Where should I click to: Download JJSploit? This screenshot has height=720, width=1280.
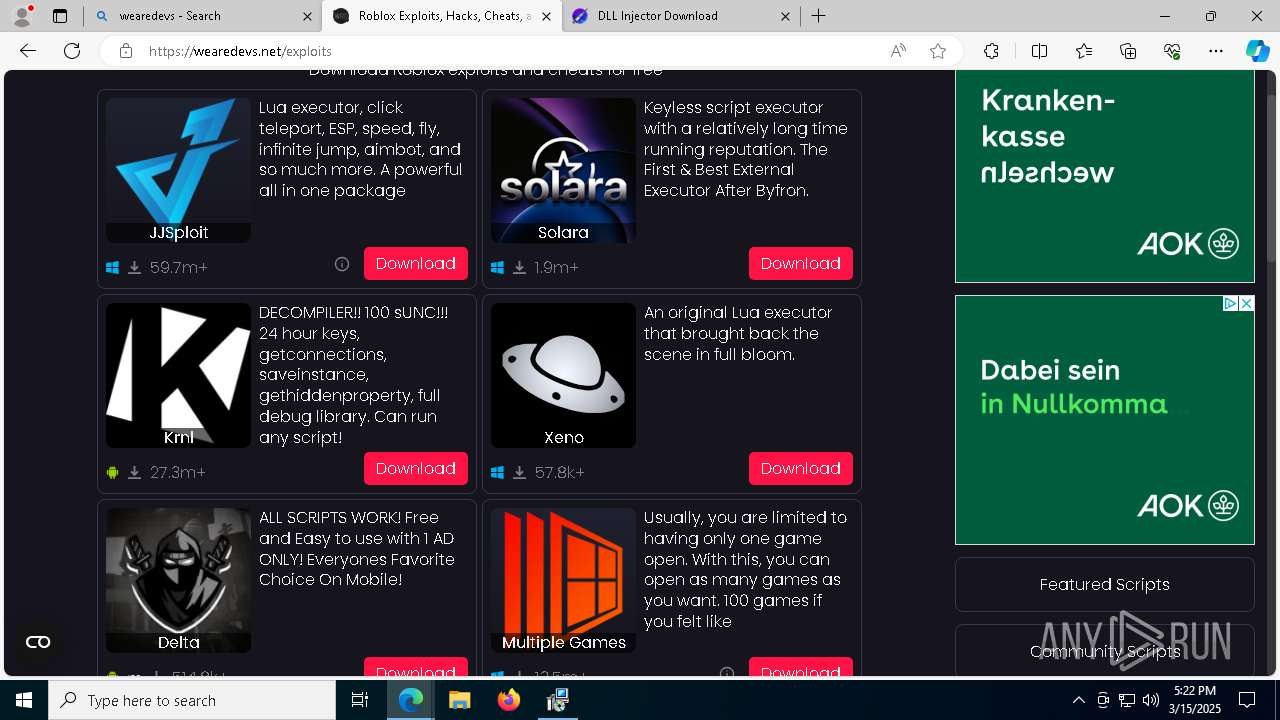coord(416,263)
